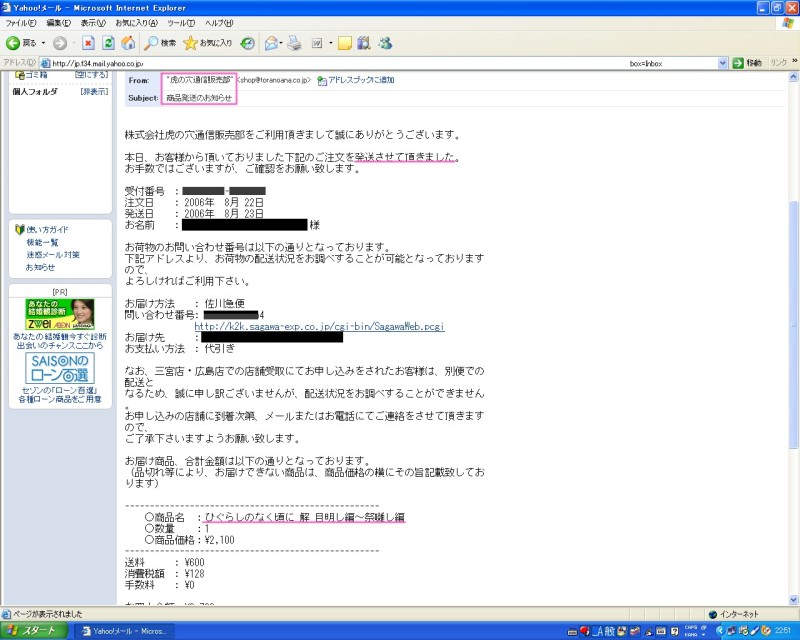Screen dimensions: 800x640
Task: Open the edit button dropdown arrow
Action: pos(330,43)
